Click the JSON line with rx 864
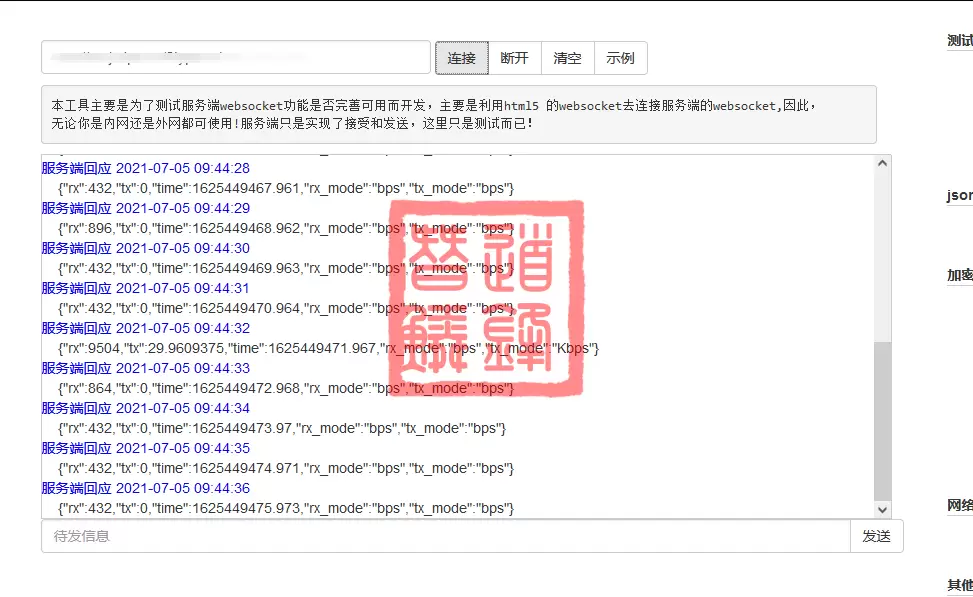 point(286,388)
